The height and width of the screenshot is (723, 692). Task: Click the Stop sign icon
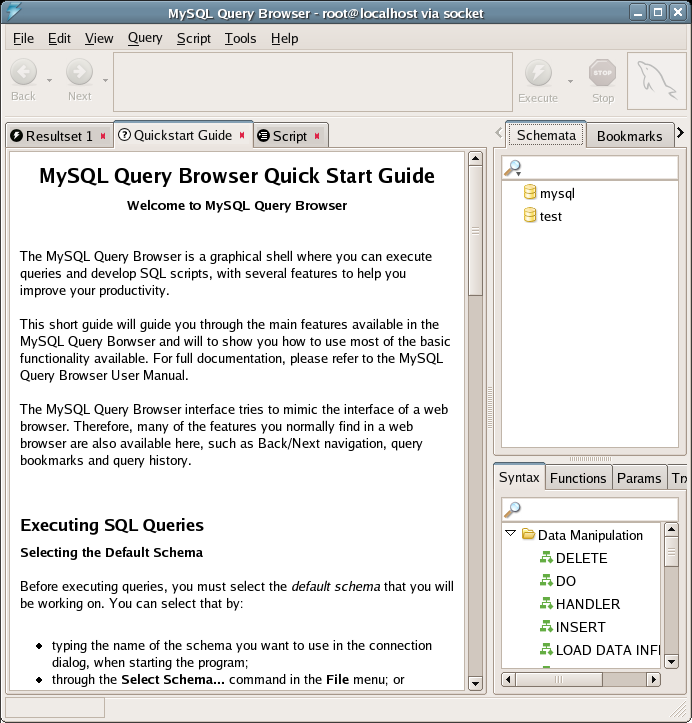(602, 73)
